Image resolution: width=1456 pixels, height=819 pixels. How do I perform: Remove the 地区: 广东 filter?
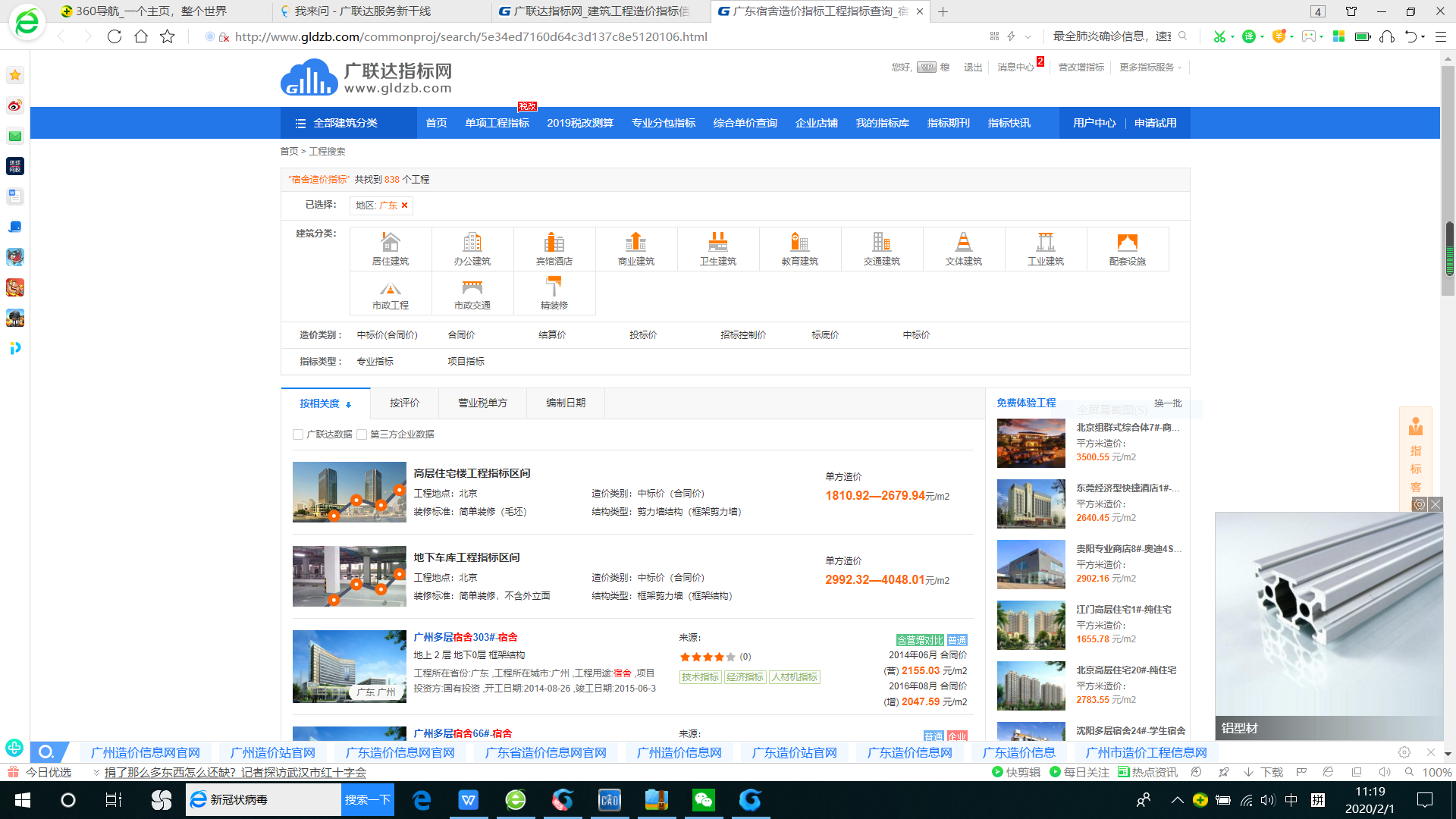[x=404, y=205]
